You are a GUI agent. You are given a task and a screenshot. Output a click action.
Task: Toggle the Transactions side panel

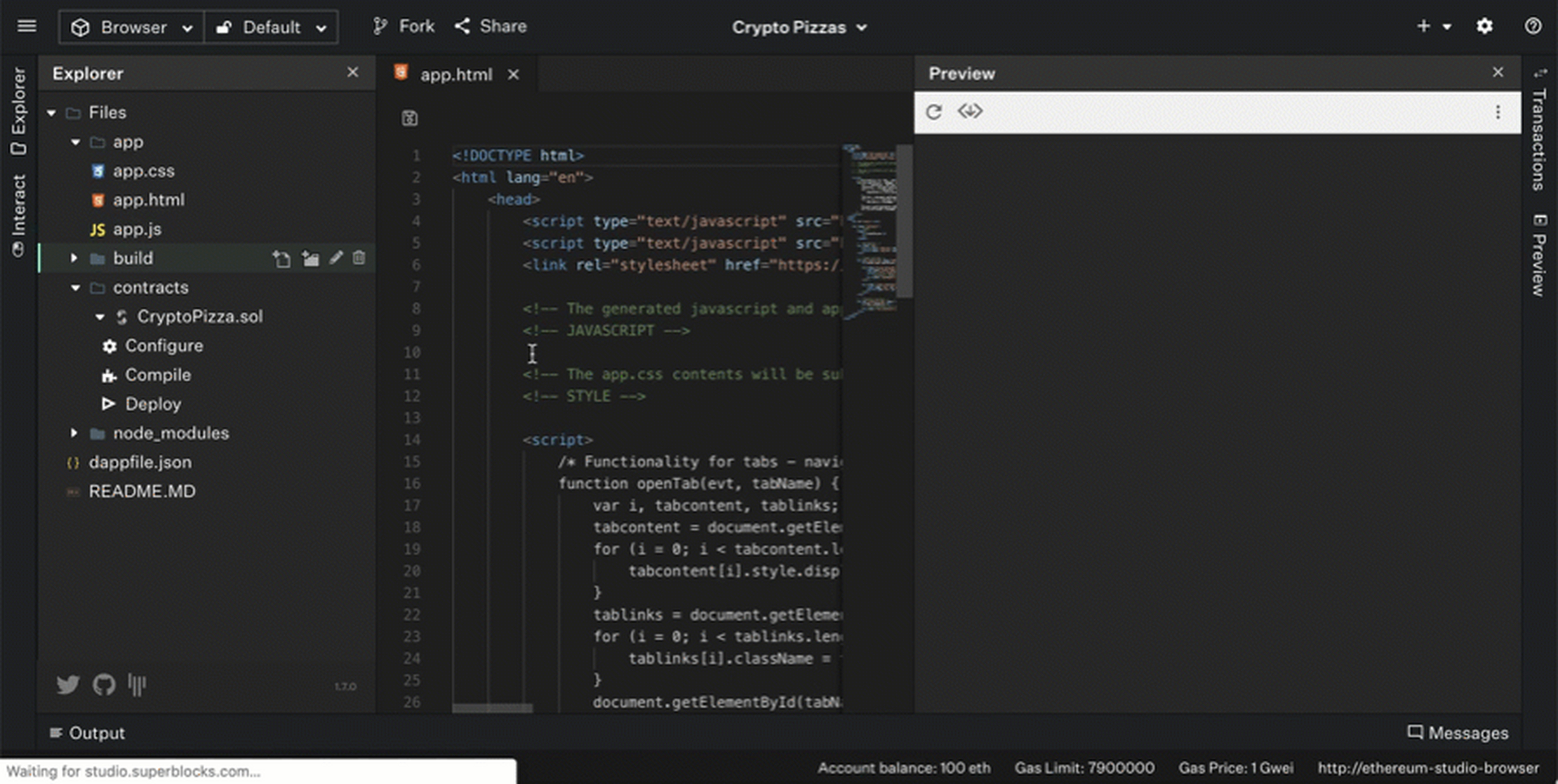tap(1538, 138)
